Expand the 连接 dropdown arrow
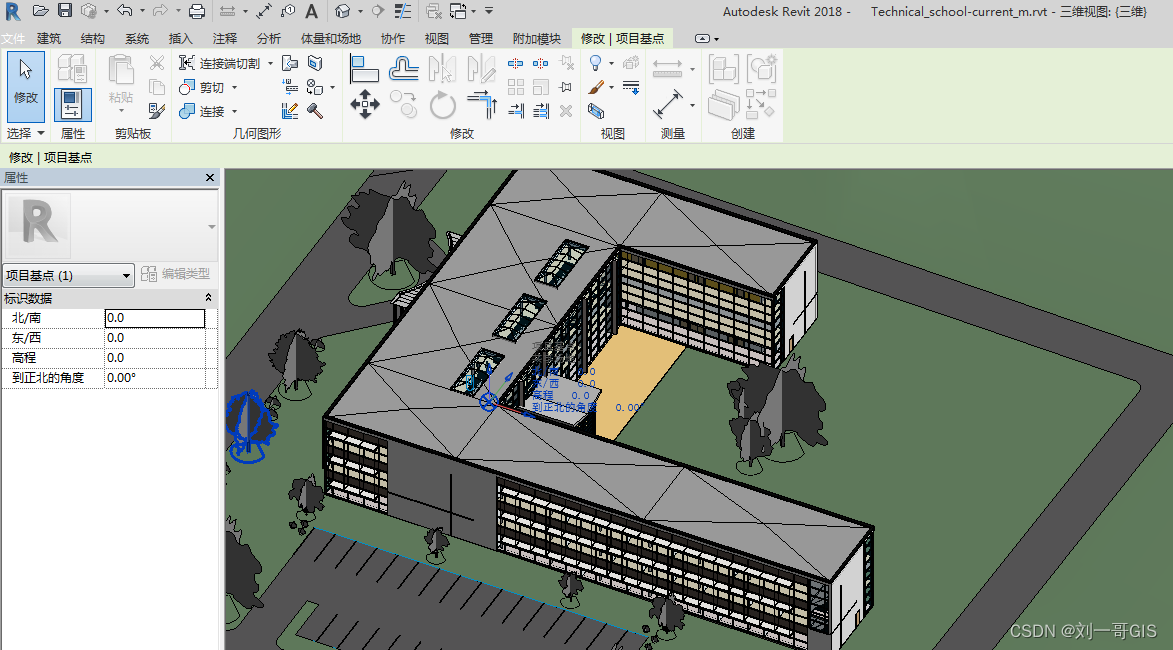This screenshot has width=1173, height=650. (234, 111)
